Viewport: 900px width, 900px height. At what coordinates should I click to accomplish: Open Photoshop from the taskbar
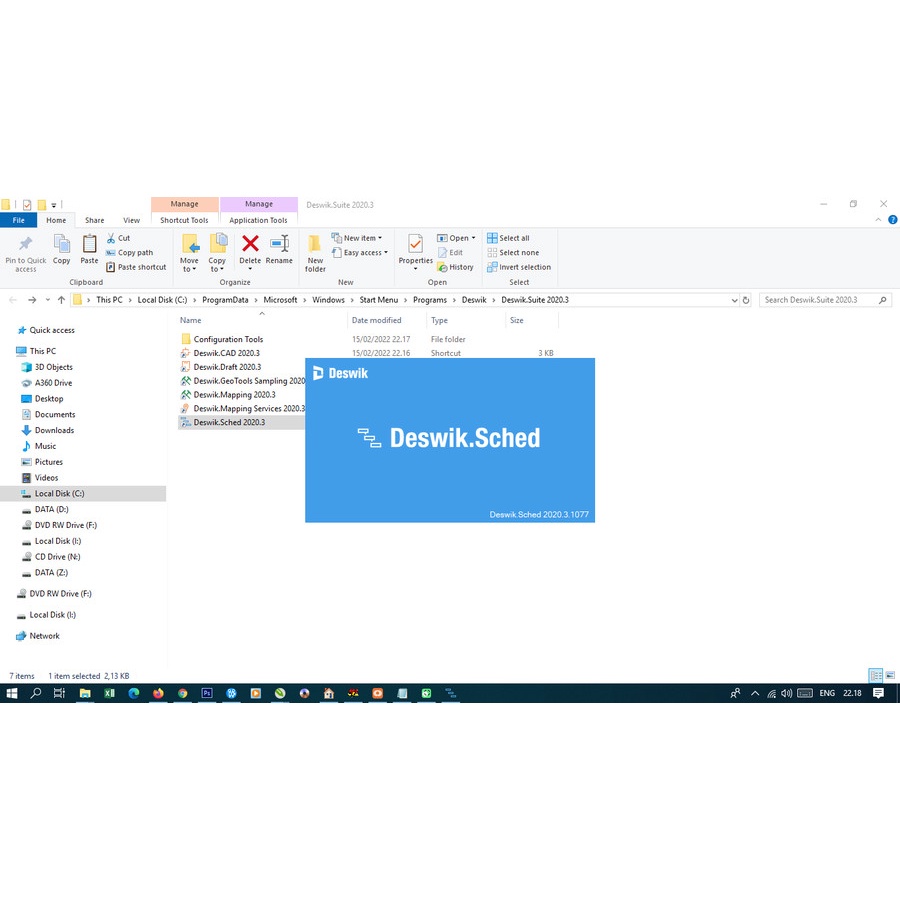(207, 693)
